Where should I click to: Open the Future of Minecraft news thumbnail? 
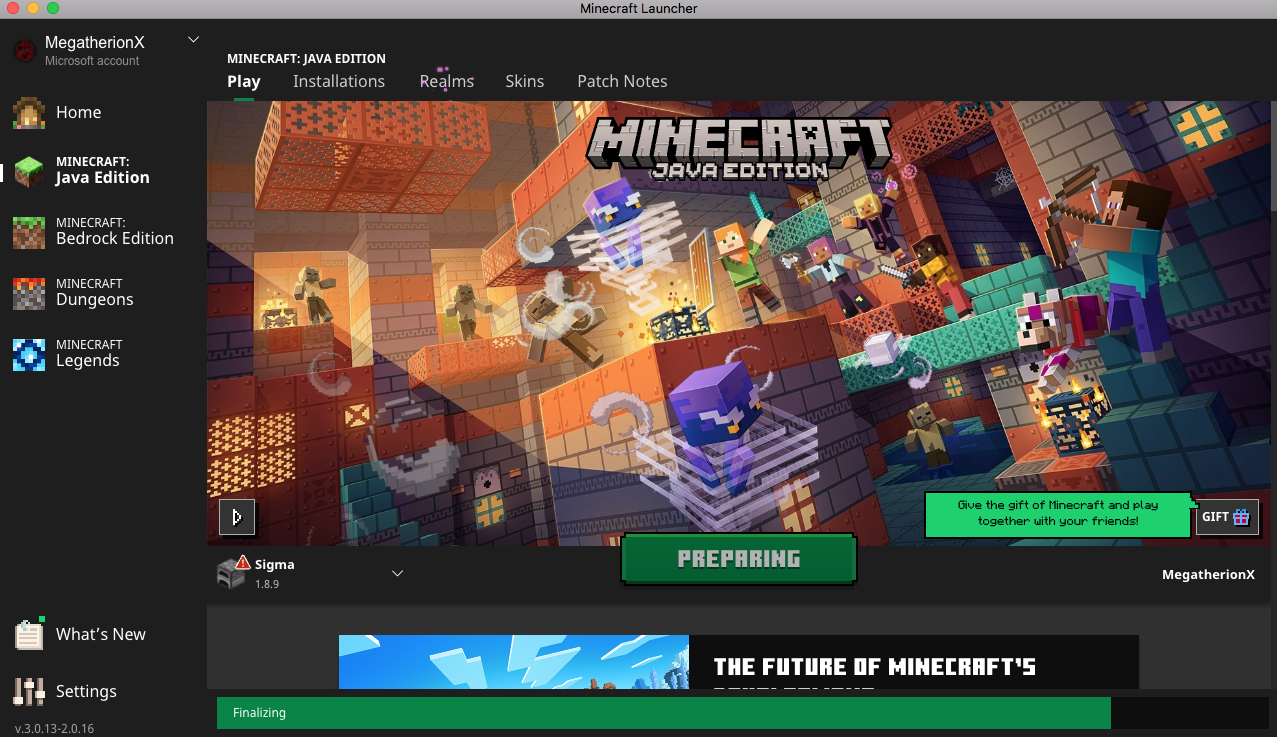514,662
